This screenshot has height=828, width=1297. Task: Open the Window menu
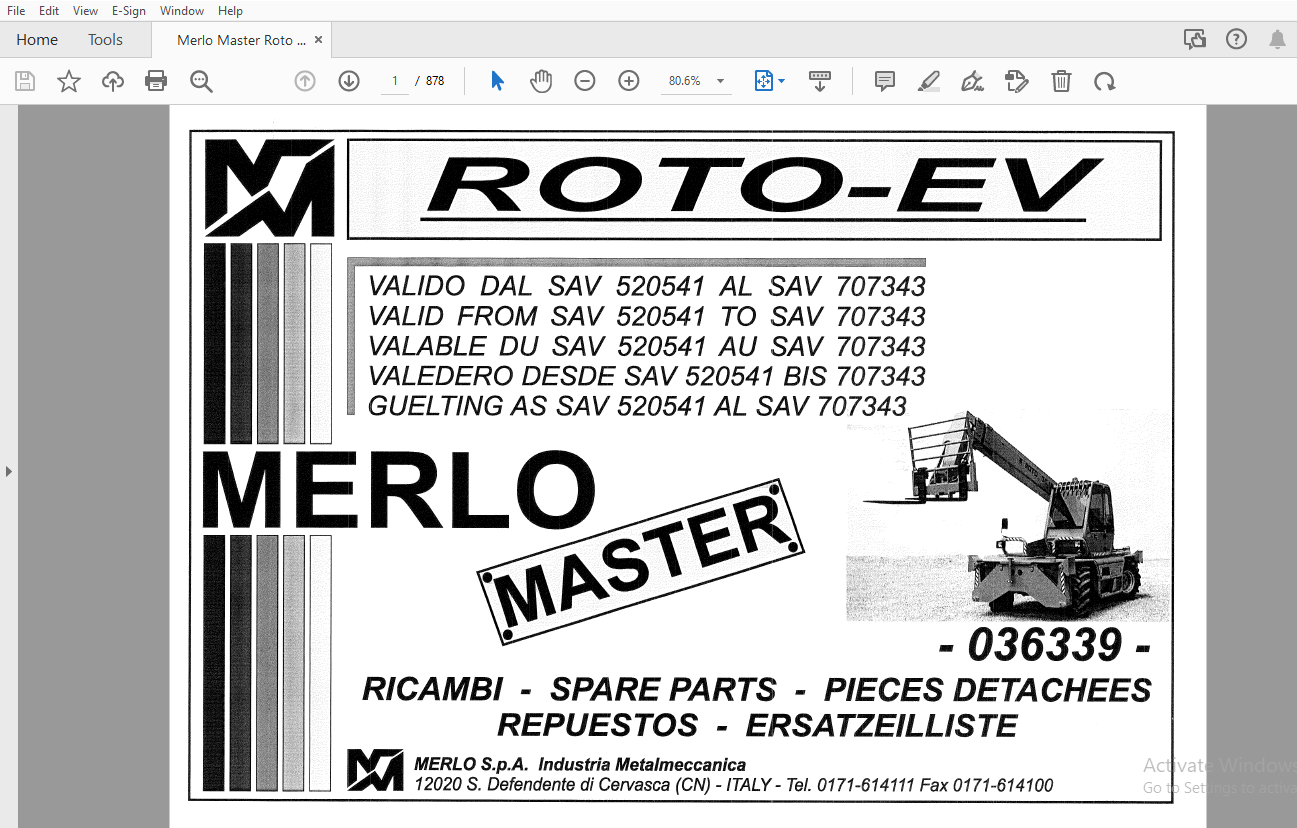(x=182, y=11)
